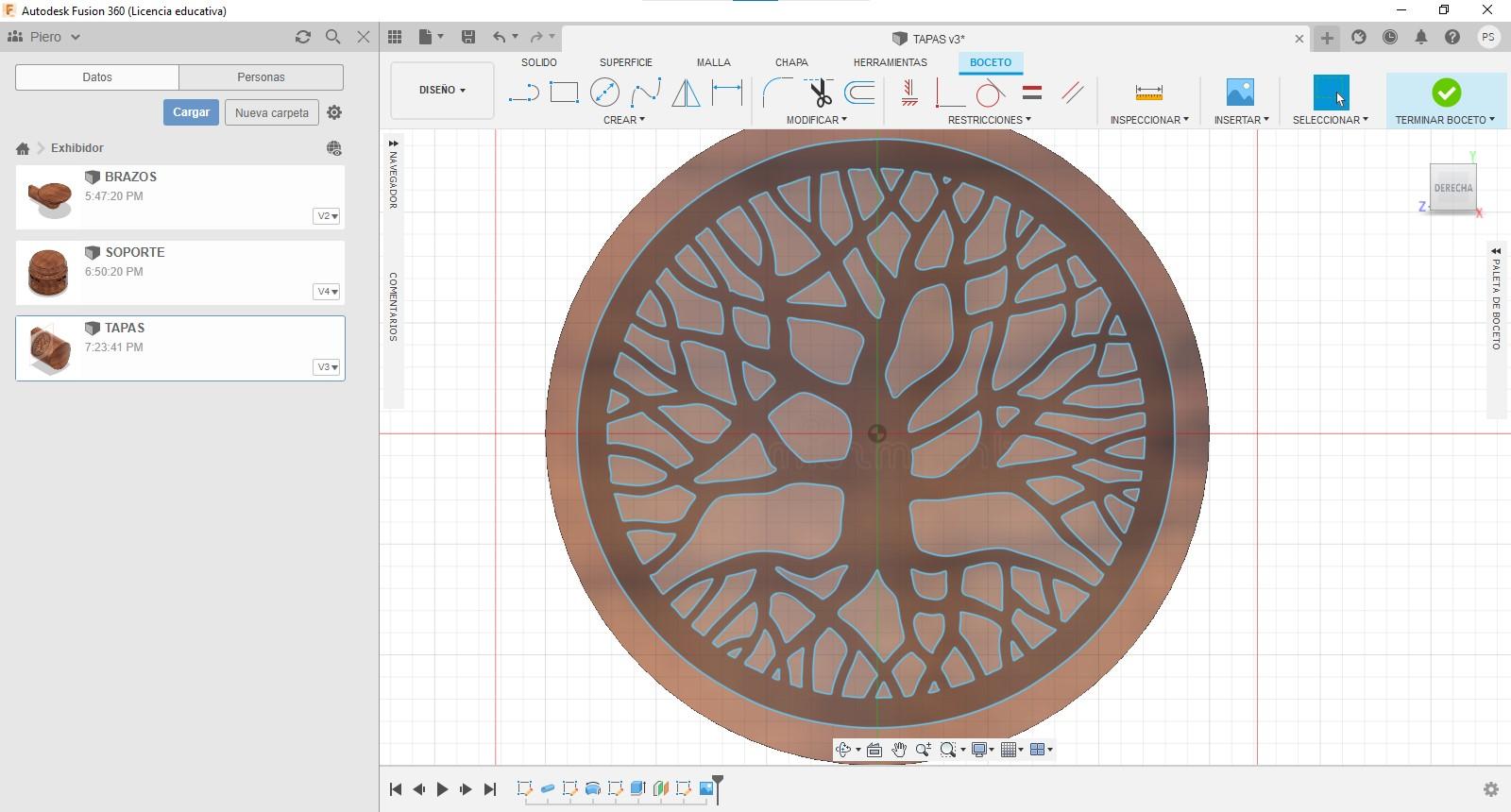Select the Rectangle sketch tool
The width and height of the screenshot is (1511, 812).
pos(564,93)
